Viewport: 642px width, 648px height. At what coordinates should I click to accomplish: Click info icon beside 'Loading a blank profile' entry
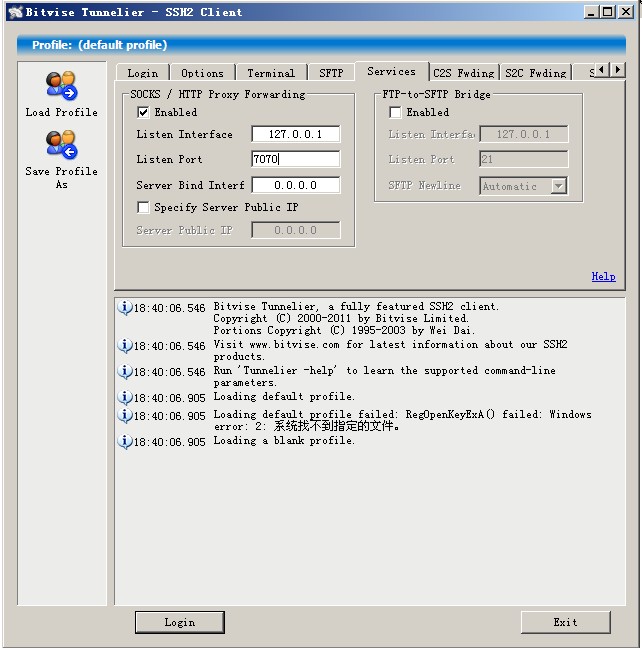tap(124, 441)
